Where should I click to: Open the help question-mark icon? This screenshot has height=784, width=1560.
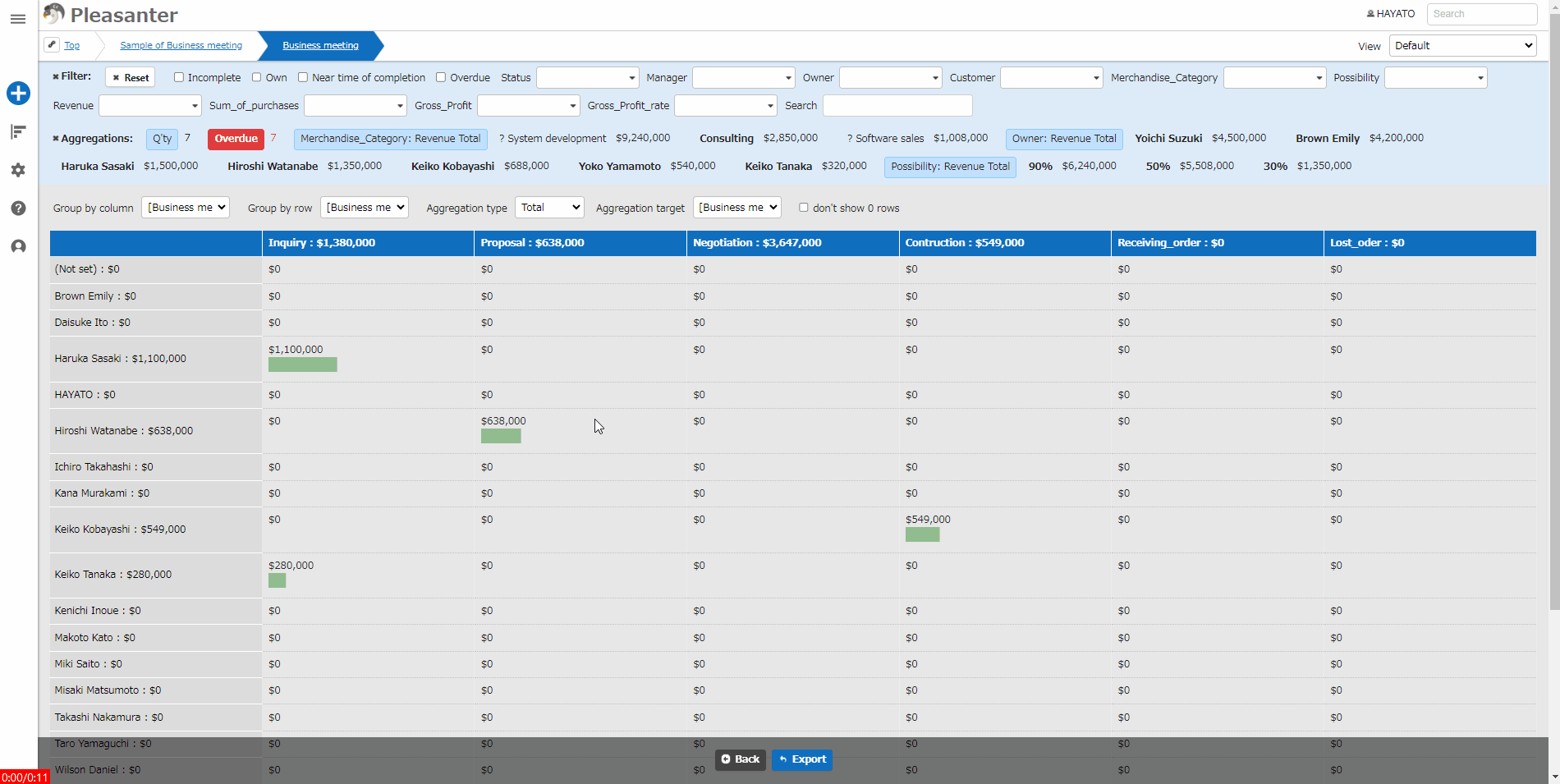tap(18, 208)
